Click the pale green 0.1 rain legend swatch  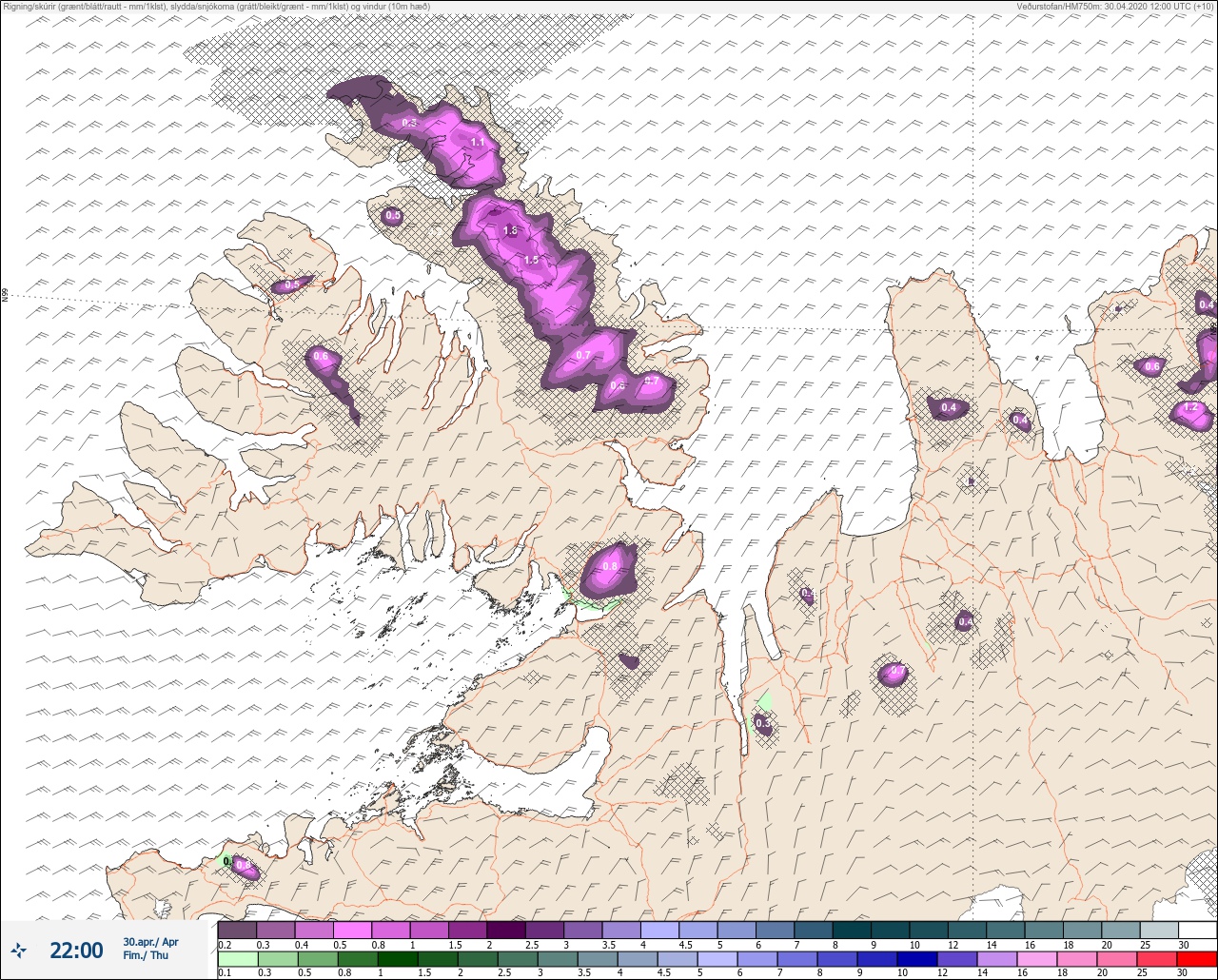pyautogui.click(x=237, y=958)
